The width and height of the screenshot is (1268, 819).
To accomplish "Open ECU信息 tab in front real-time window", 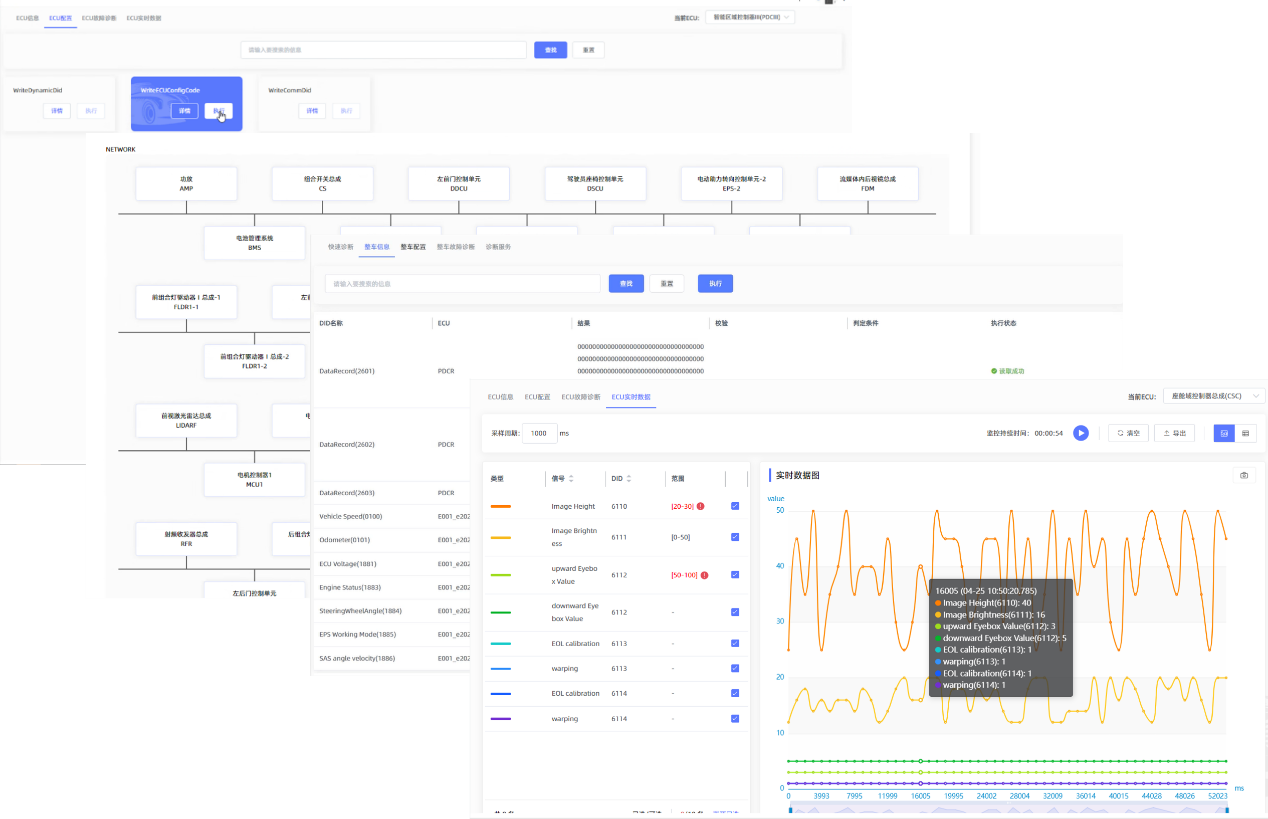I will [500, 397].
